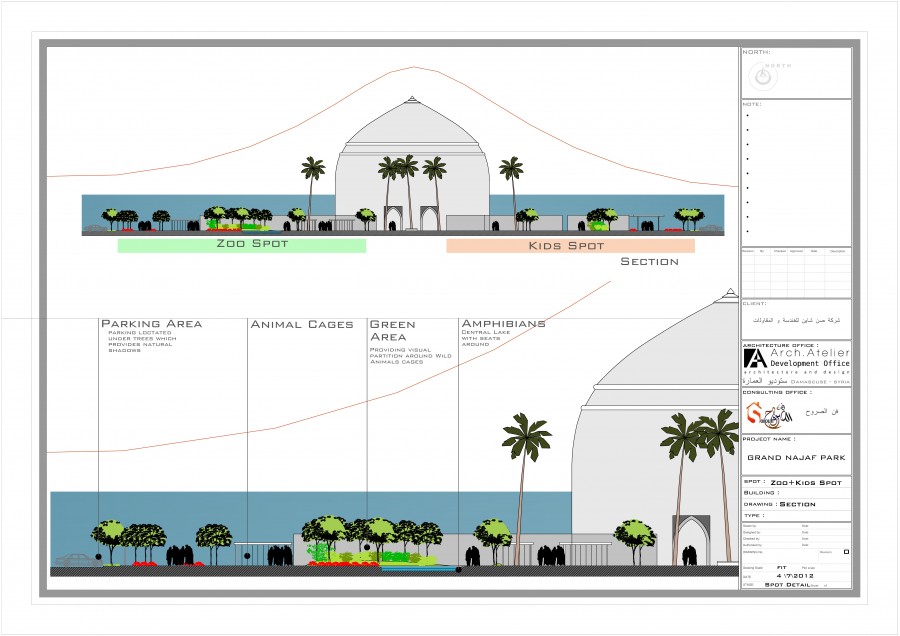The height and width of the screenshot is (636, 900).
Task: Click the Spot Detail stage field
Action: (x=786, y=584)
